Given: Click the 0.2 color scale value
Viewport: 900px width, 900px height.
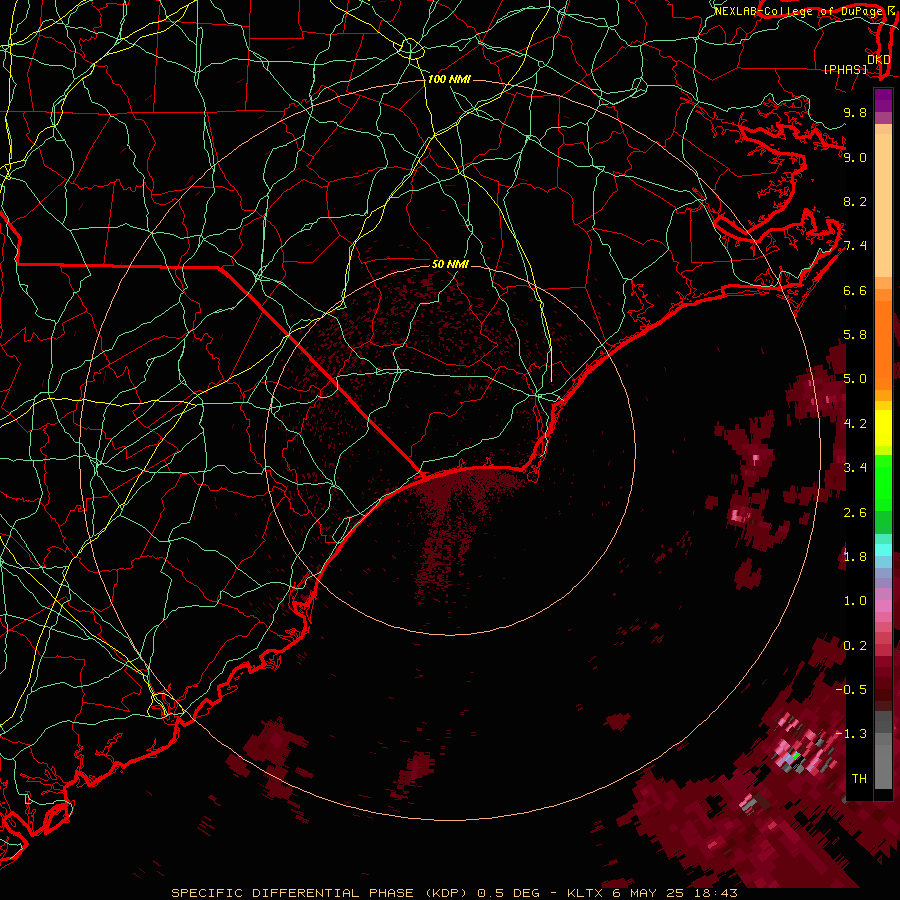Looking at the screenshot, I should point(855,646).
